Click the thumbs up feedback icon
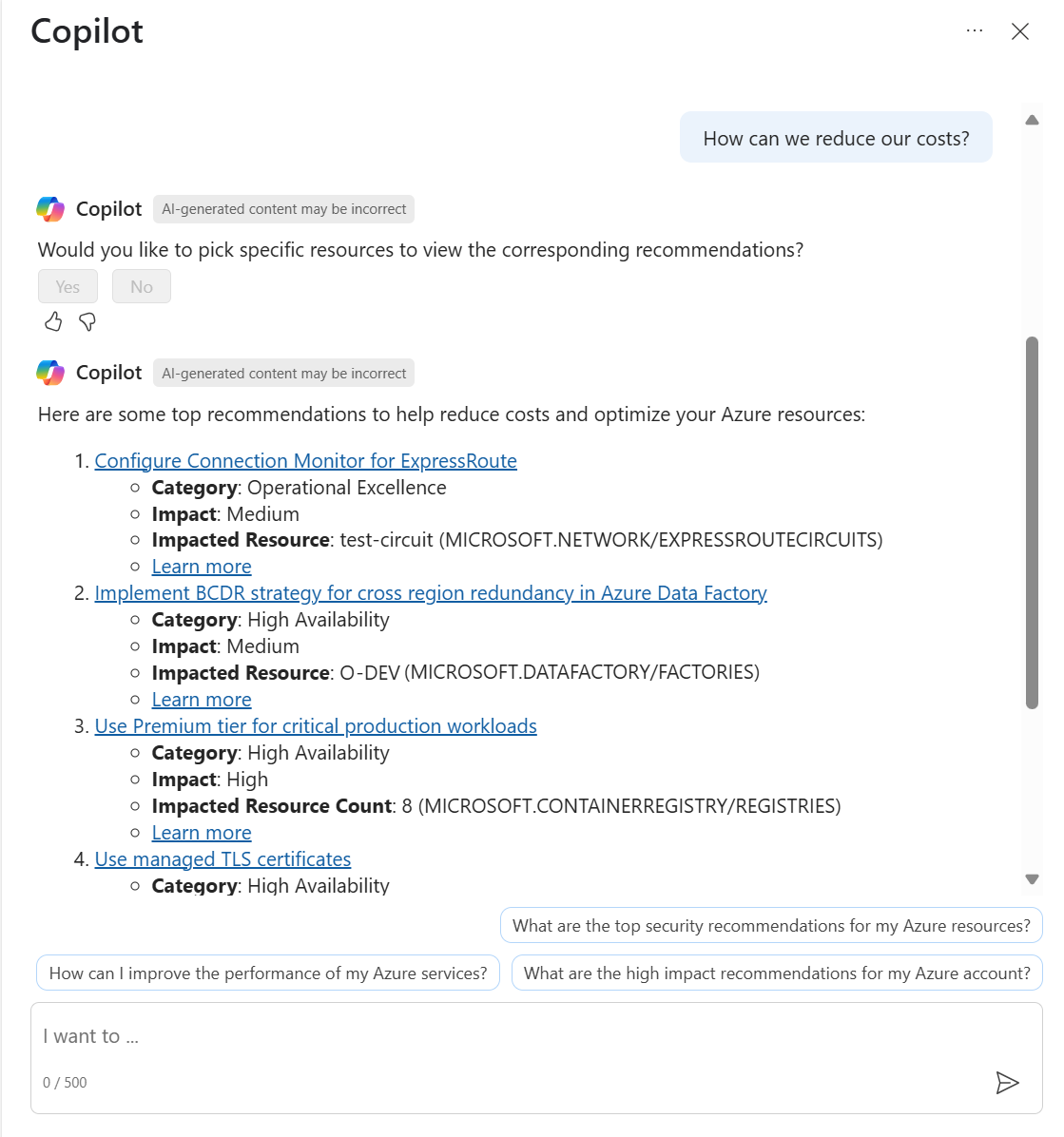Viewport: 1064px width, 1137px height. pyautogui.click(x=53, y=322)
